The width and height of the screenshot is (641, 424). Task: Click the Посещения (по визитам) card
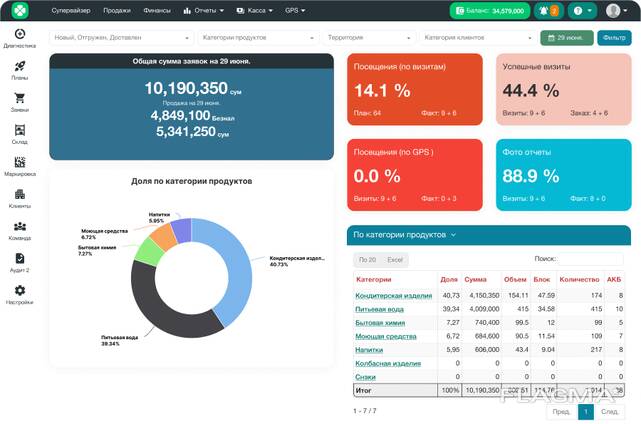click(x=415, y=89)
